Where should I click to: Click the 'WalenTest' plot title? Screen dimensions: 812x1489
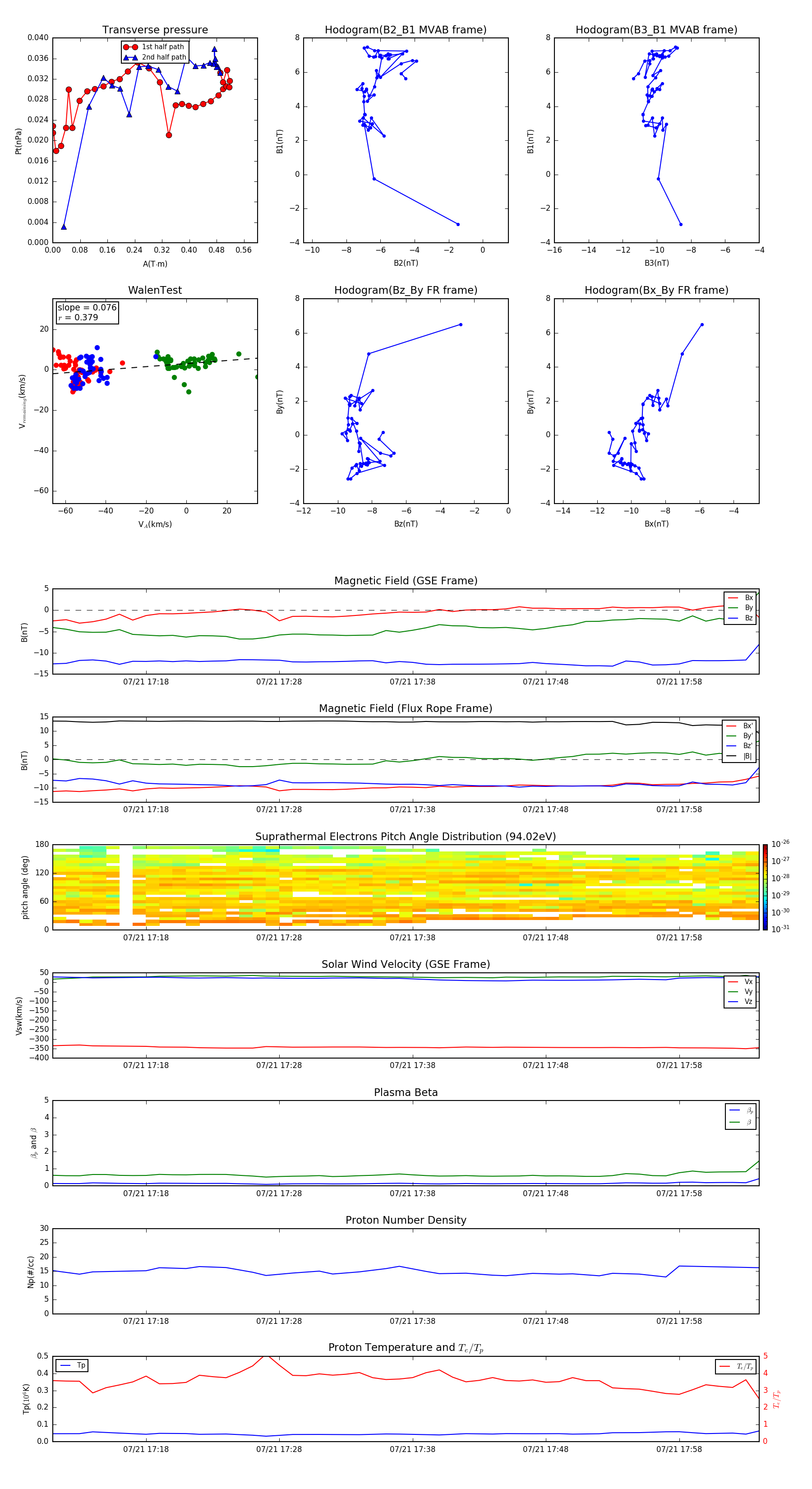click(155, 290)
